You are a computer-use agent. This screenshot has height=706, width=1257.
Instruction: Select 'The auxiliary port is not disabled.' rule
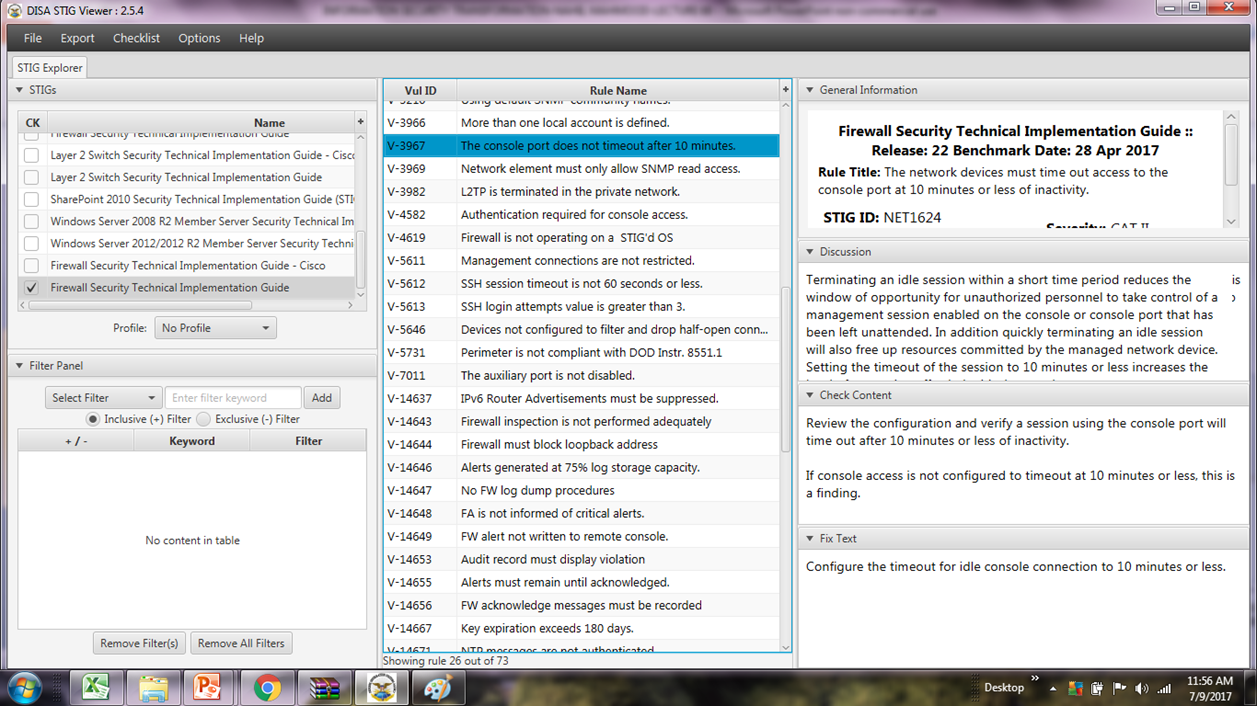[581, 376]
